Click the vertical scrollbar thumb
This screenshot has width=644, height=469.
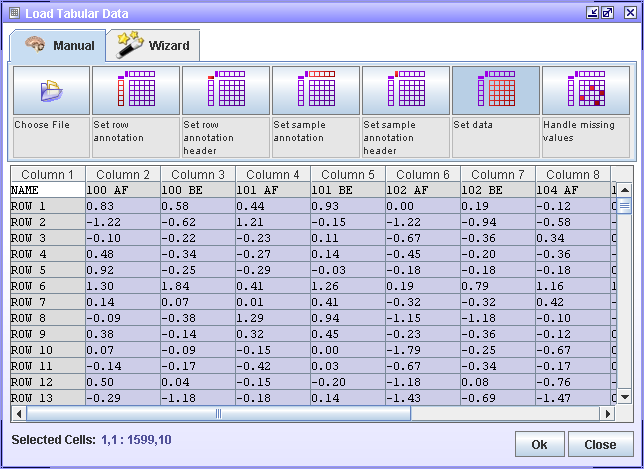624,205
